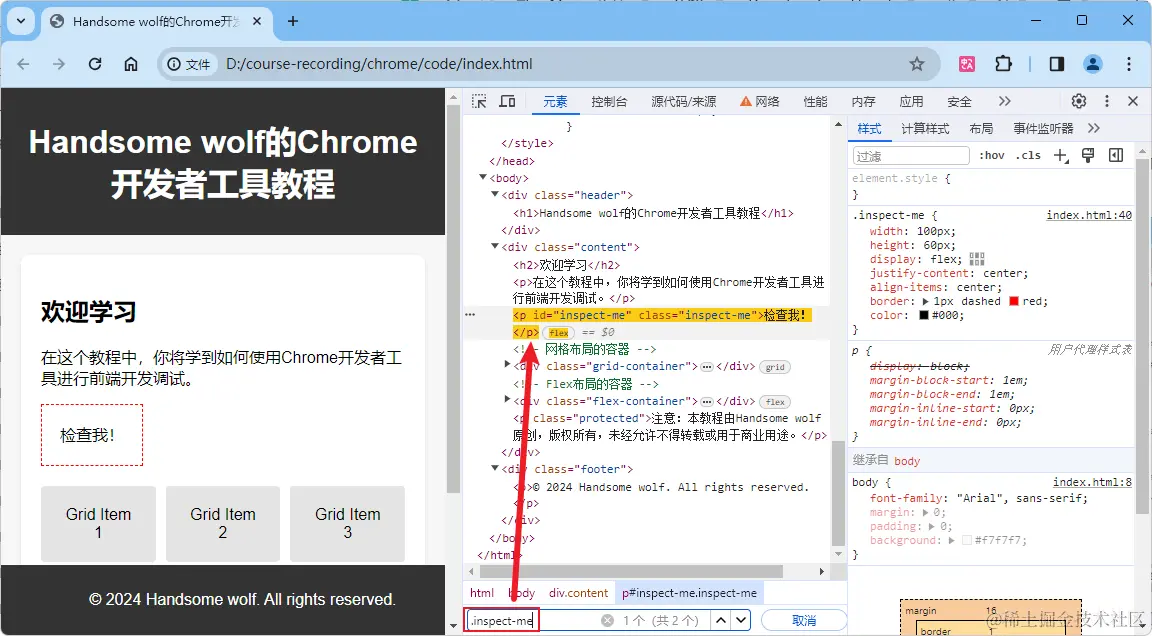
Task: Reload the page
Action: (x=95, y=64)
